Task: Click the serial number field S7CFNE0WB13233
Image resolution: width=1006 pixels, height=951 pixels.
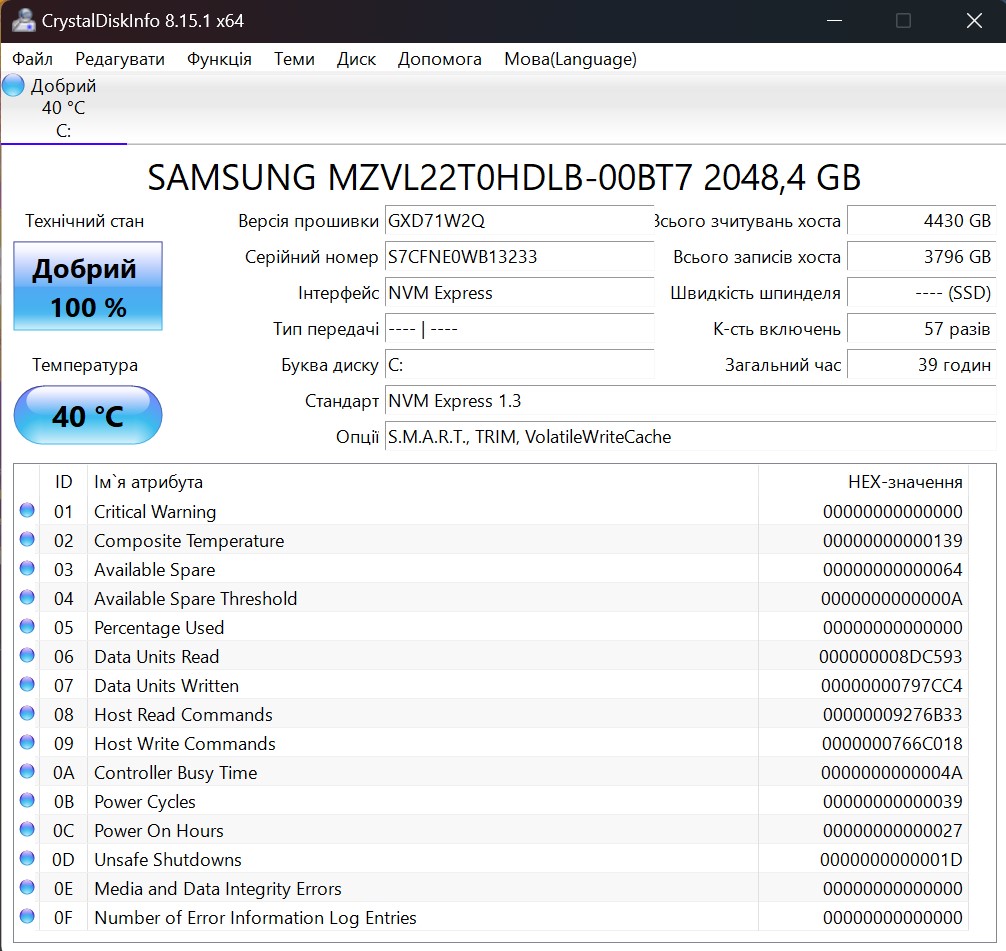Action: point(519,257)
